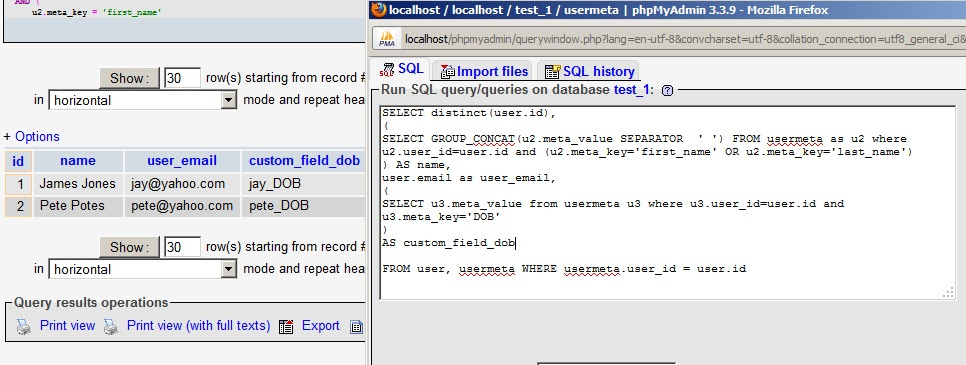
Task: Sort by the id column header
Action: click(x=18, y=161)
